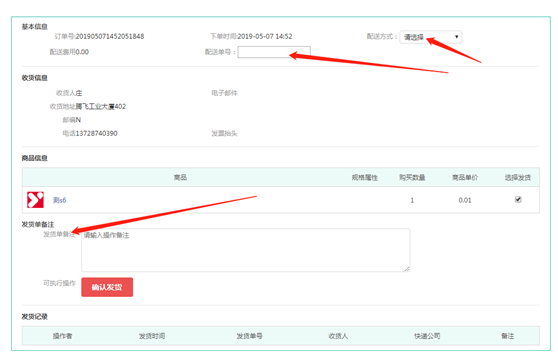This screenshot has width=558, height=363.
Task: Open the 配送方式 请选择 dropdown
Action: pos(431,37)
